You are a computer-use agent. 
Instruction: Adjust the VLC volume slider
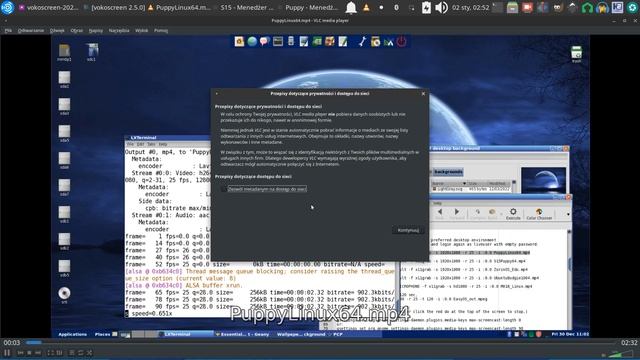tap(620, 354)
